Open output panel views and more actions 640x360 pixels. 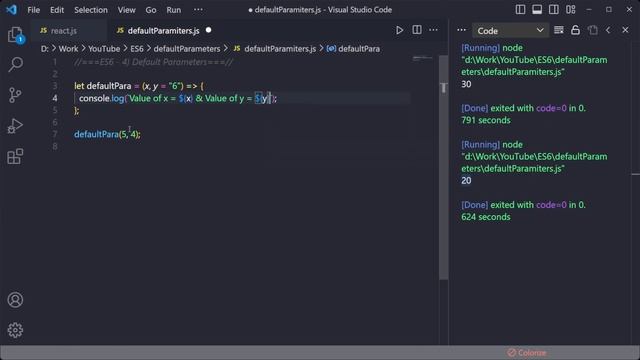point(461,30)
